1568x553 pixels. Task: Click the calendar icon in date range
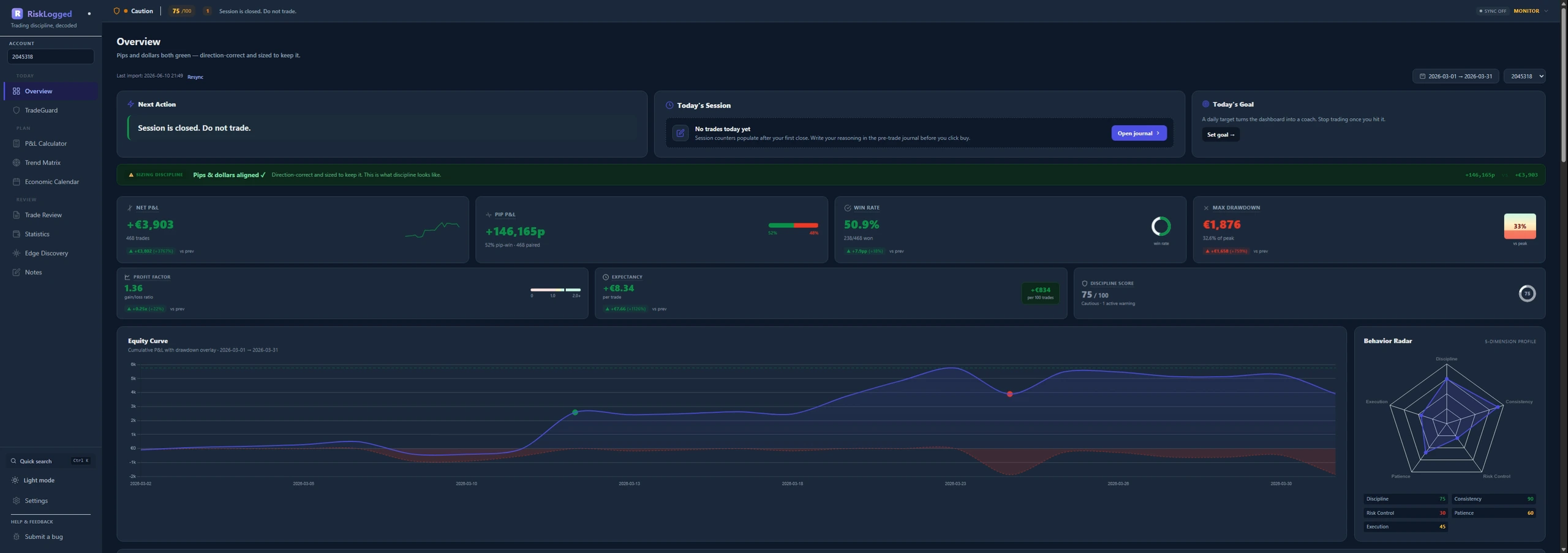click(x=1422, y=77)
